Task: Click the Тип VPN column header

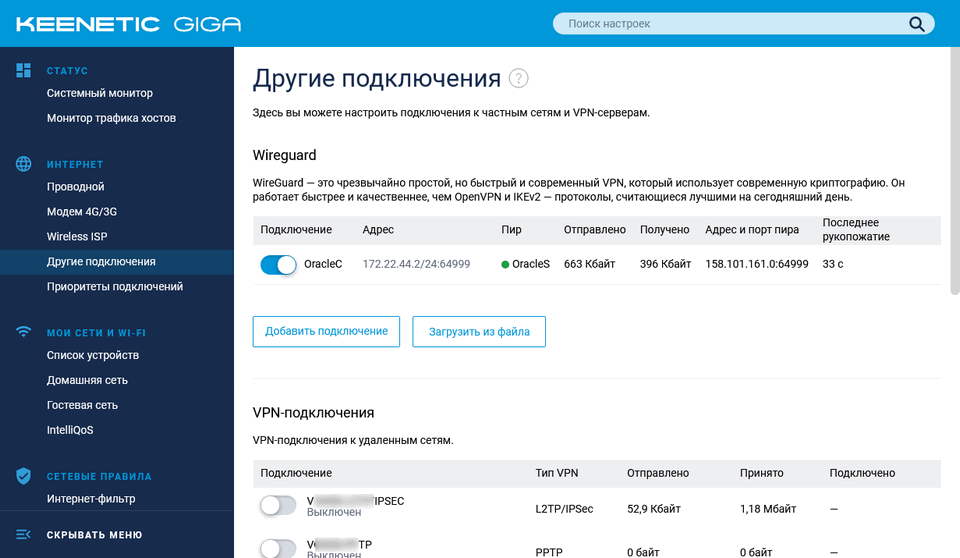Action: (557, 473)
